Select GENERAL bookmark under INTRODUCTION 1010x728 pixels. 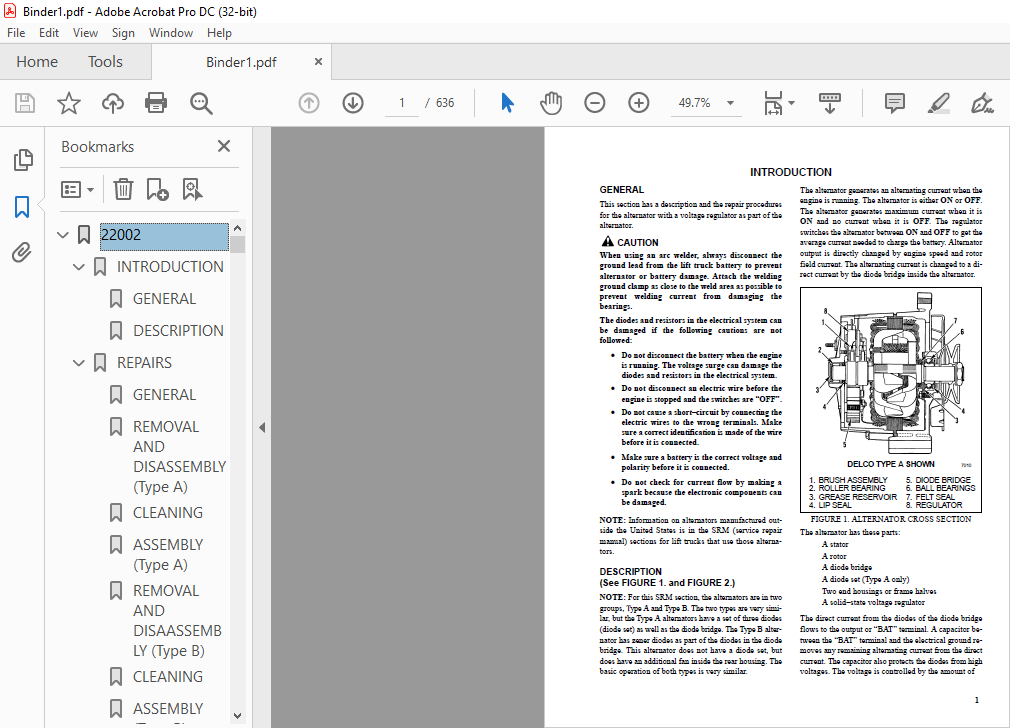point(164,299)
